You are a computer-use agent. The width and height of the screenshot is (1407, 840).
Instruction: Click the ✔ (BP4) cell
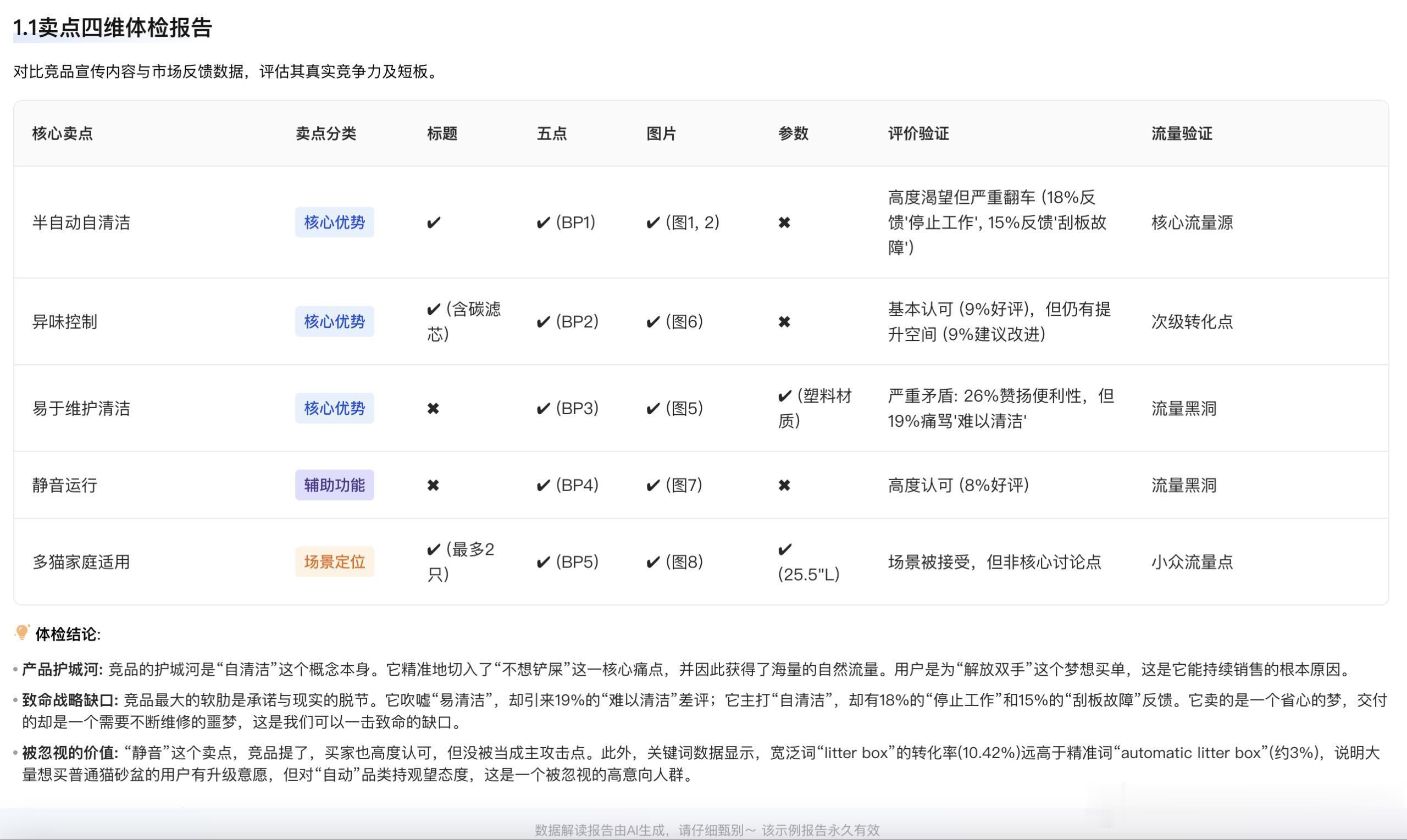[567, 485]
